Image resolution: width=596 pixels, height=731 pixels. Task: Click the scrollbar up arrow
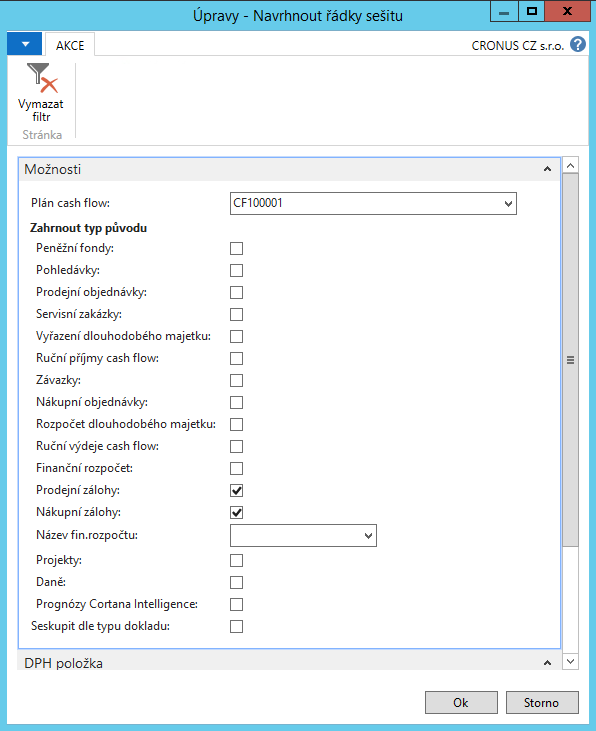coord(571,166)
